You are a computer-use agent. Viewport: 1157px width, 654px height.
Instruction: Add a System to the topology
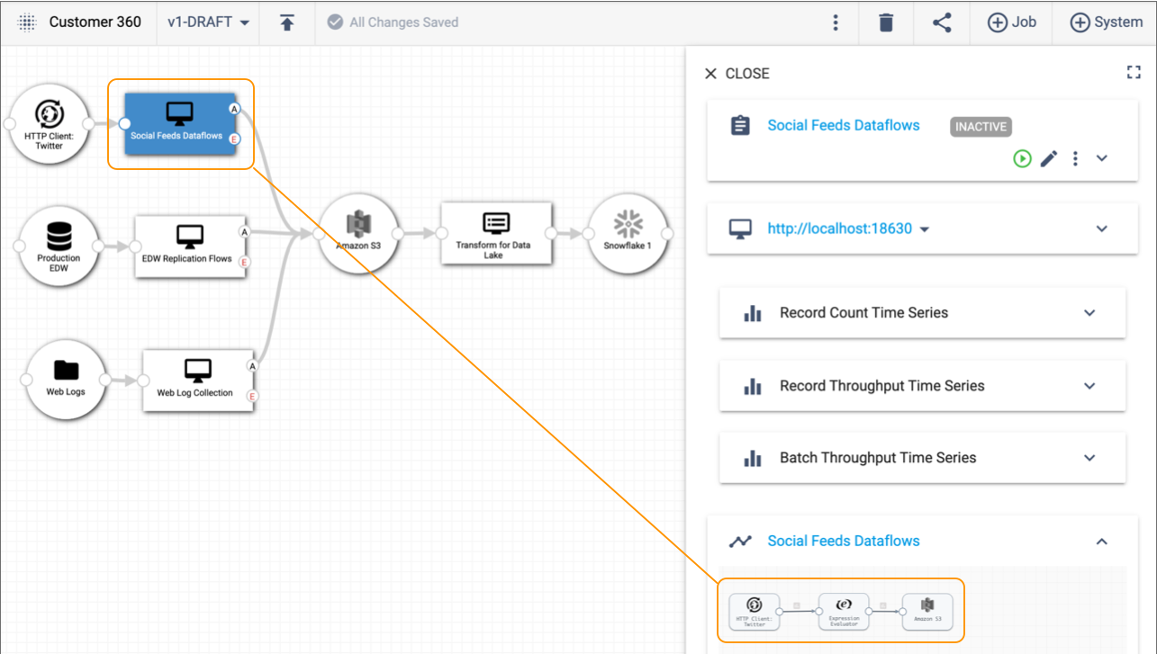(1106, 22)
